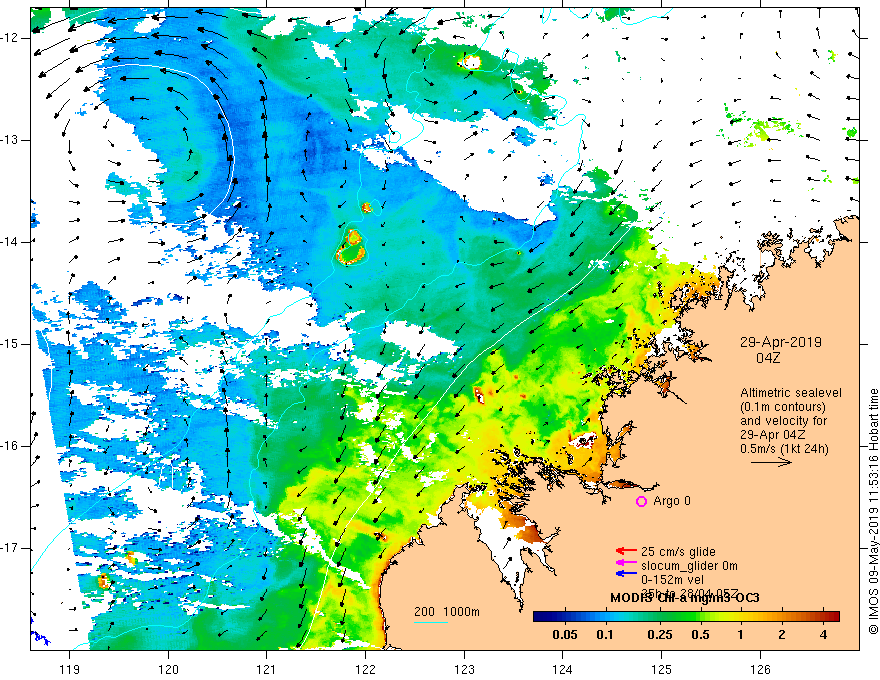Select the "29-Apr-2019" date label
This screenshot has width=880, height=680.
point(780,342)
